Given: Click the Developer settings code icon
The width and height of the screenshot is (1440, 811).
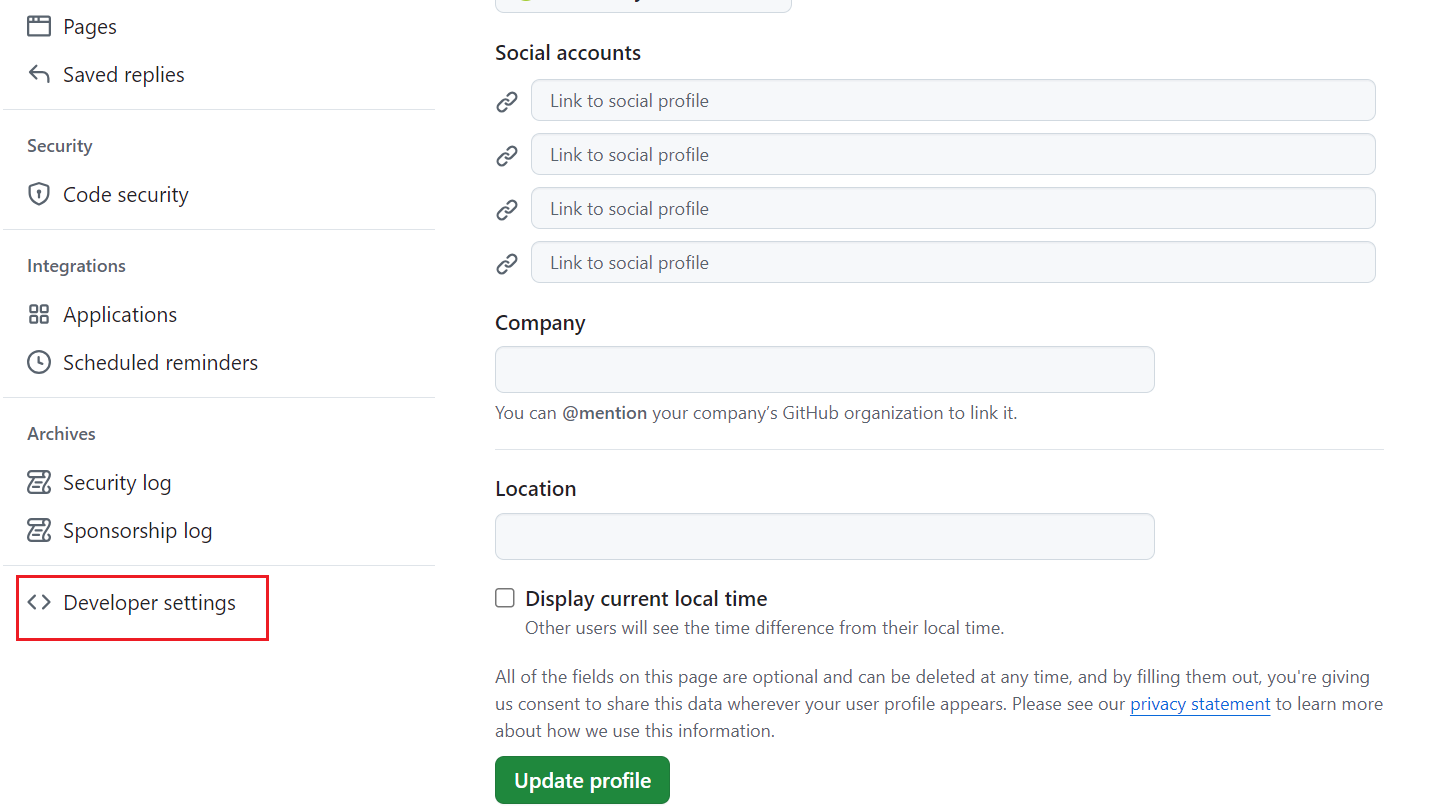Looking at the screenshot, I should click(x=39, y=603).
